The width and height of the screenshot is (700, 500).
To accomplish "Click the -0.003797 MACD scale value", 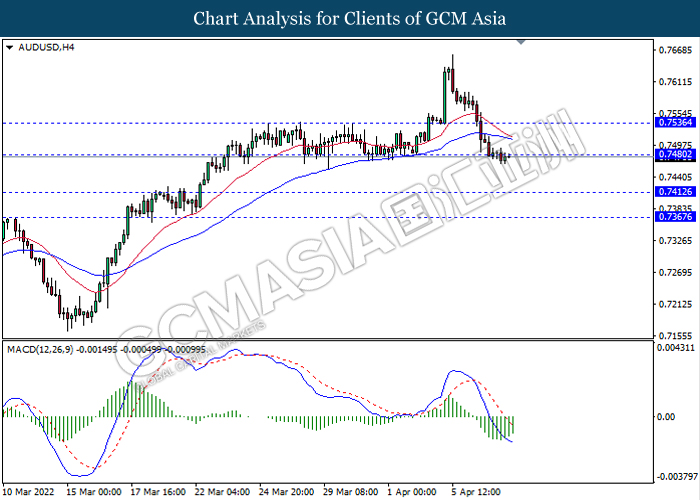I will pyautogui.click(x=676, y=477).
